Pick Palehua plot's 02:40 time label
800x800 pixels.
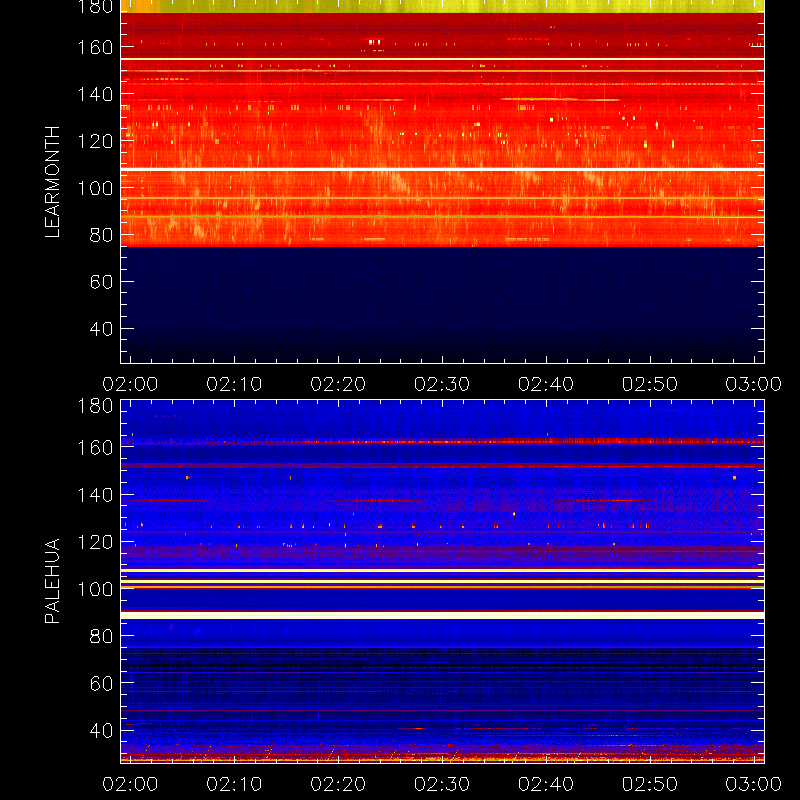click(546, 784)
